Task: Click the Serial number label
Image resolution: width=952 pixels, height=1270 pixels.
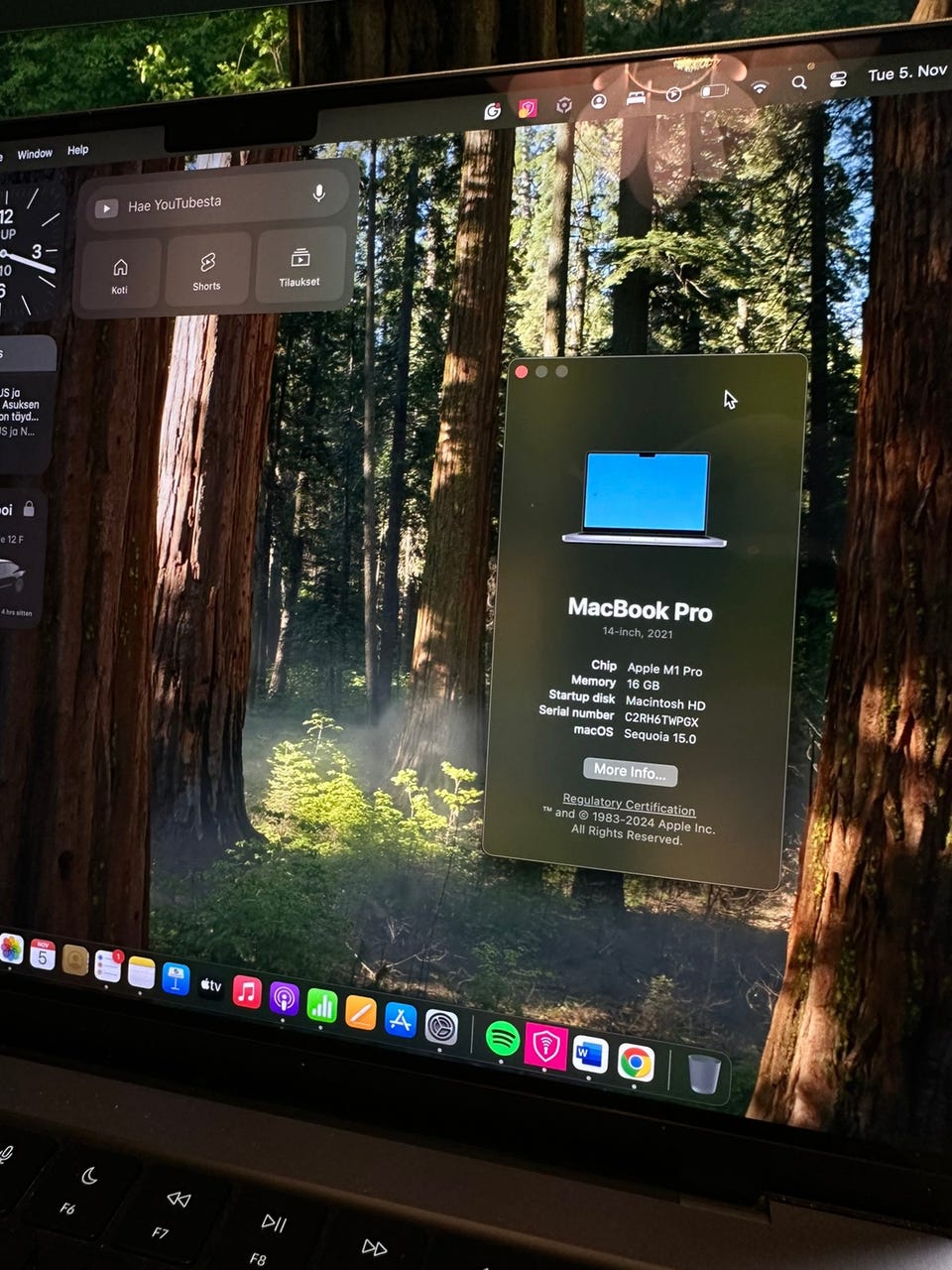Action: tap(576, 711)
